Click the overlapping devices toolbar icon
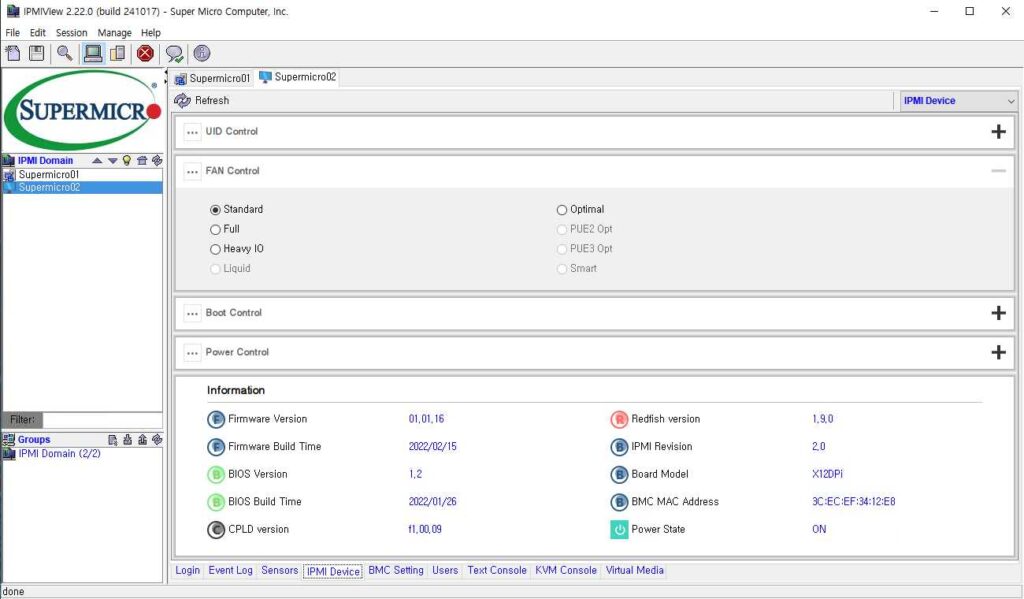Screen dimensions: 1024x599 (x=118, y=54)
